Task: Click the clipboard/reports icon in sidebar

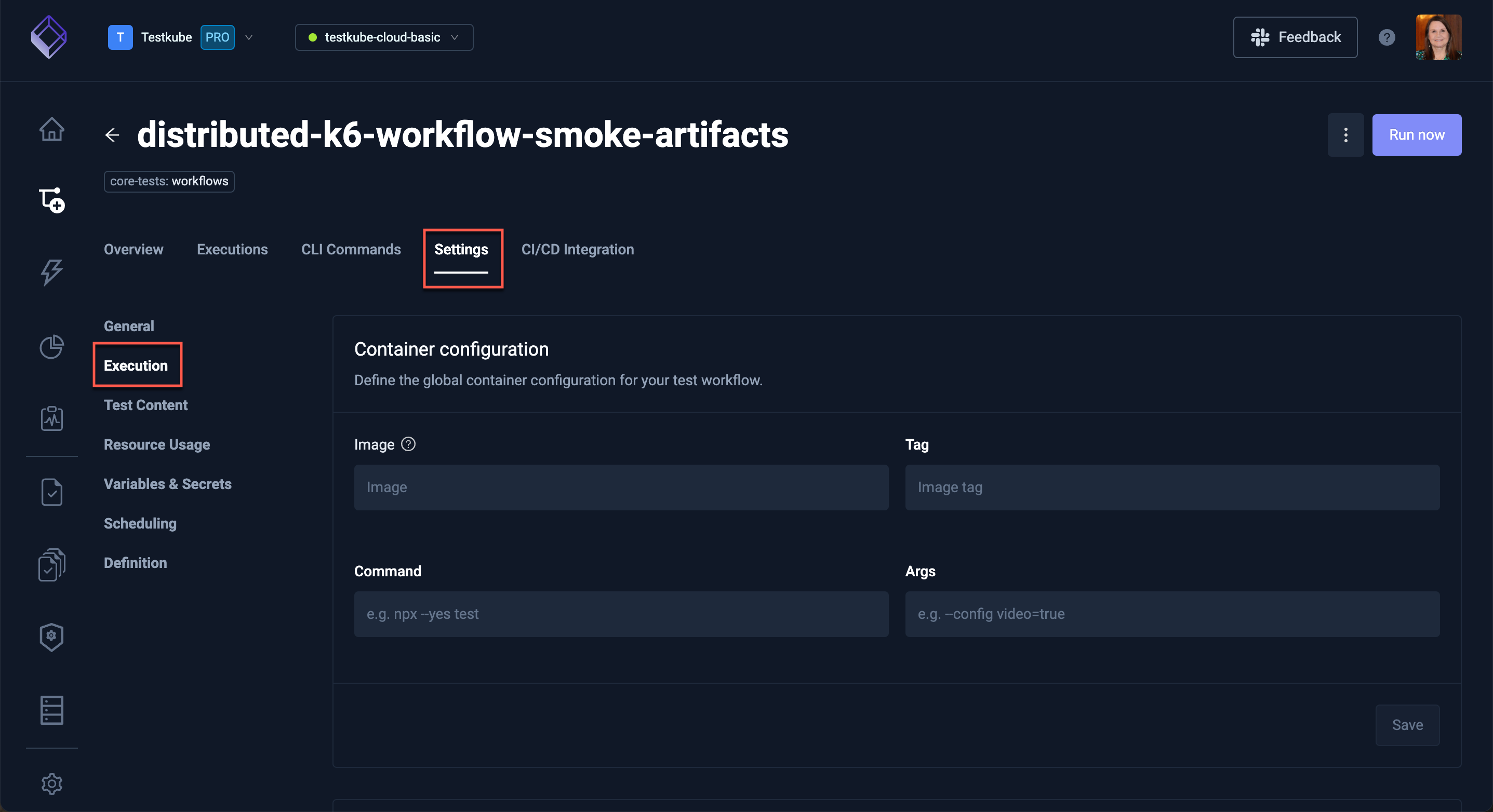Action: [51, 417]
